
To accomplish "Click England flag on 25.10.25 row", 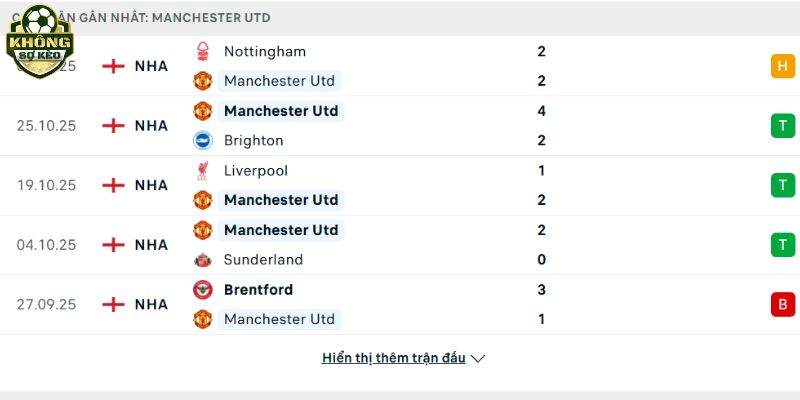I will pos(114,126).
